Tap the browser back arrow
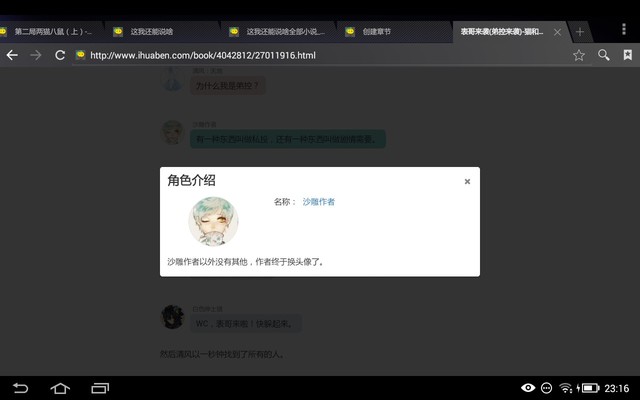This screenshot has height=400, width=640. coord(12,55)
